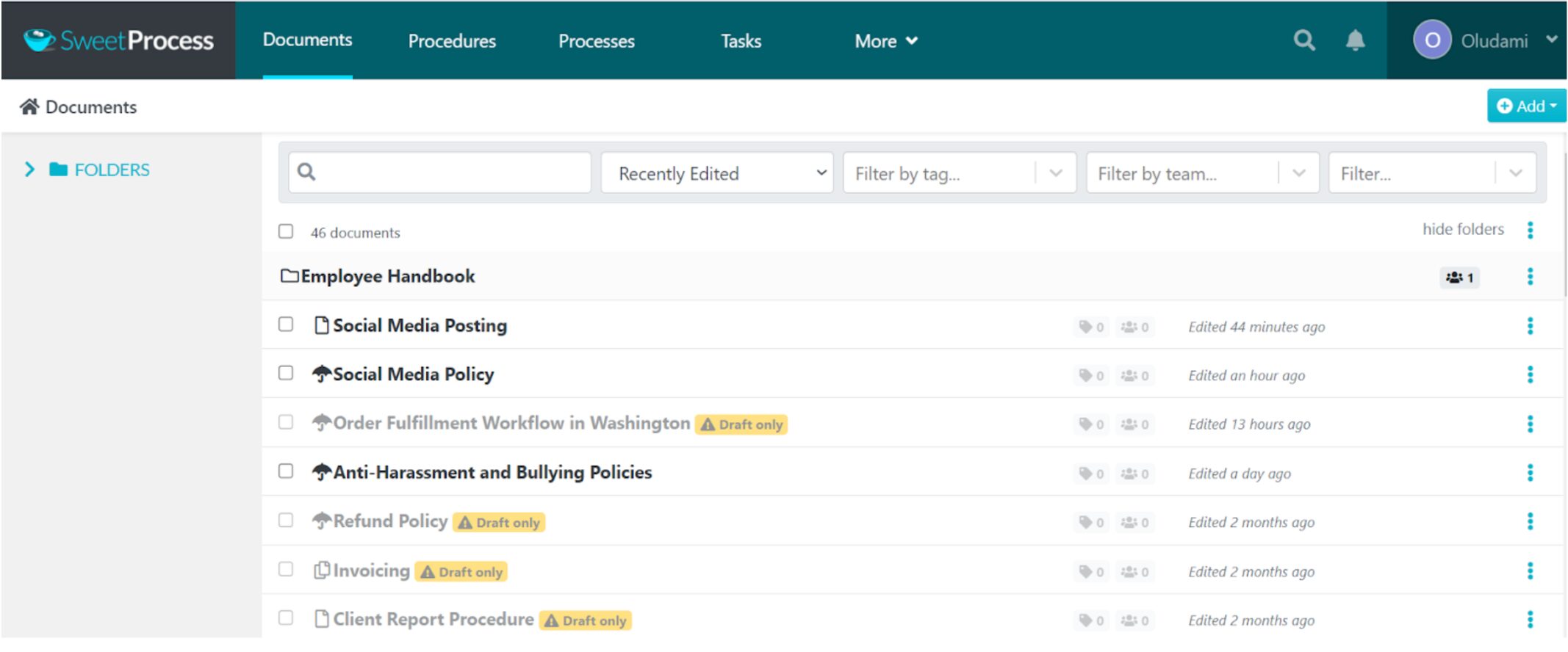Open kebab menu for Social Media Posting
The height and width of the screenshot is (652, 1568).
tap(1530, 326)
